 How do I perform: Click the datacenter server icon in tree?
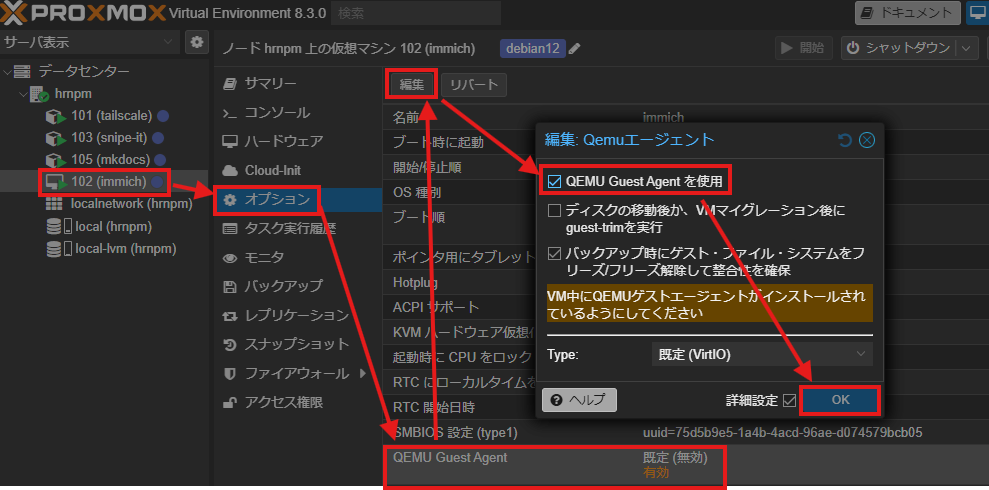[x=22, y=71]
